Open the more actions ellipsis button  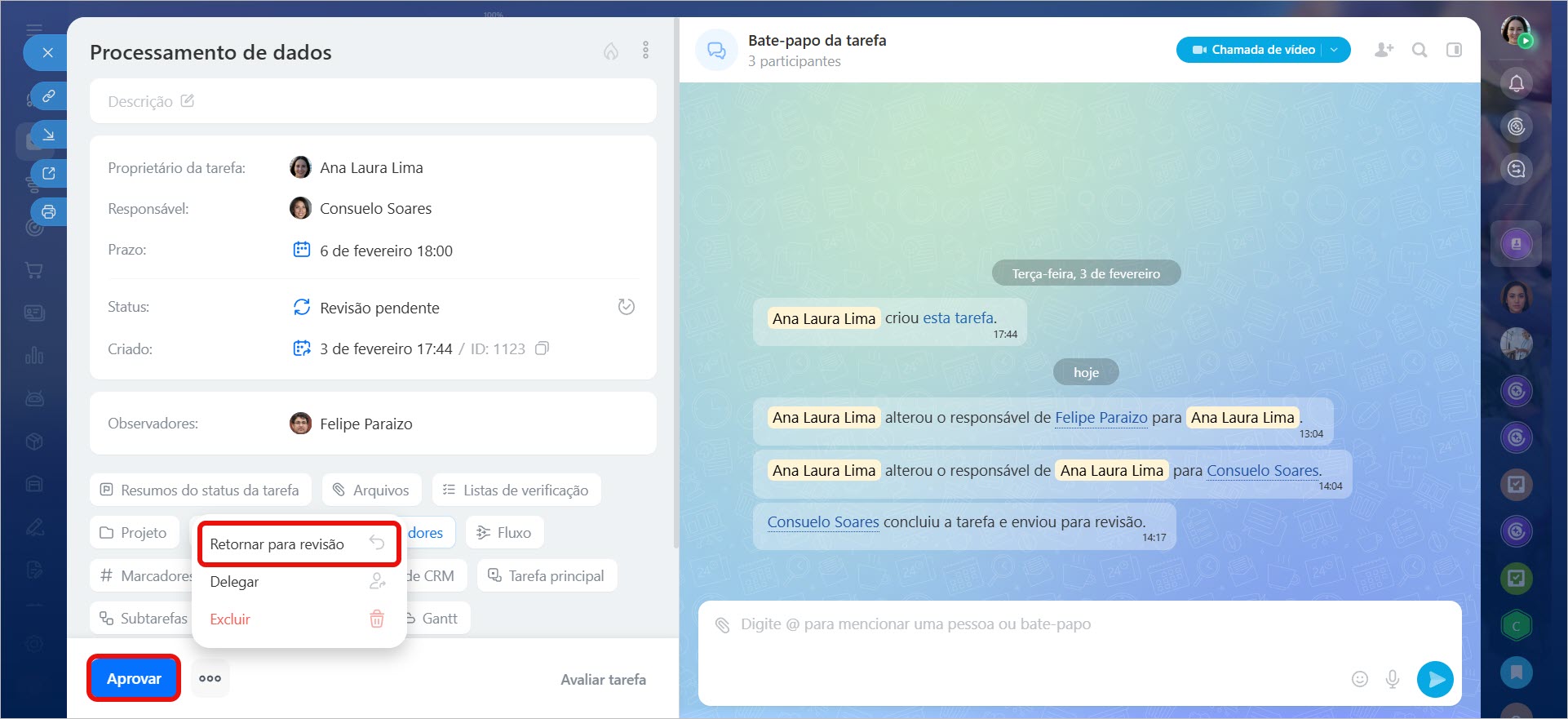point(210,678)
